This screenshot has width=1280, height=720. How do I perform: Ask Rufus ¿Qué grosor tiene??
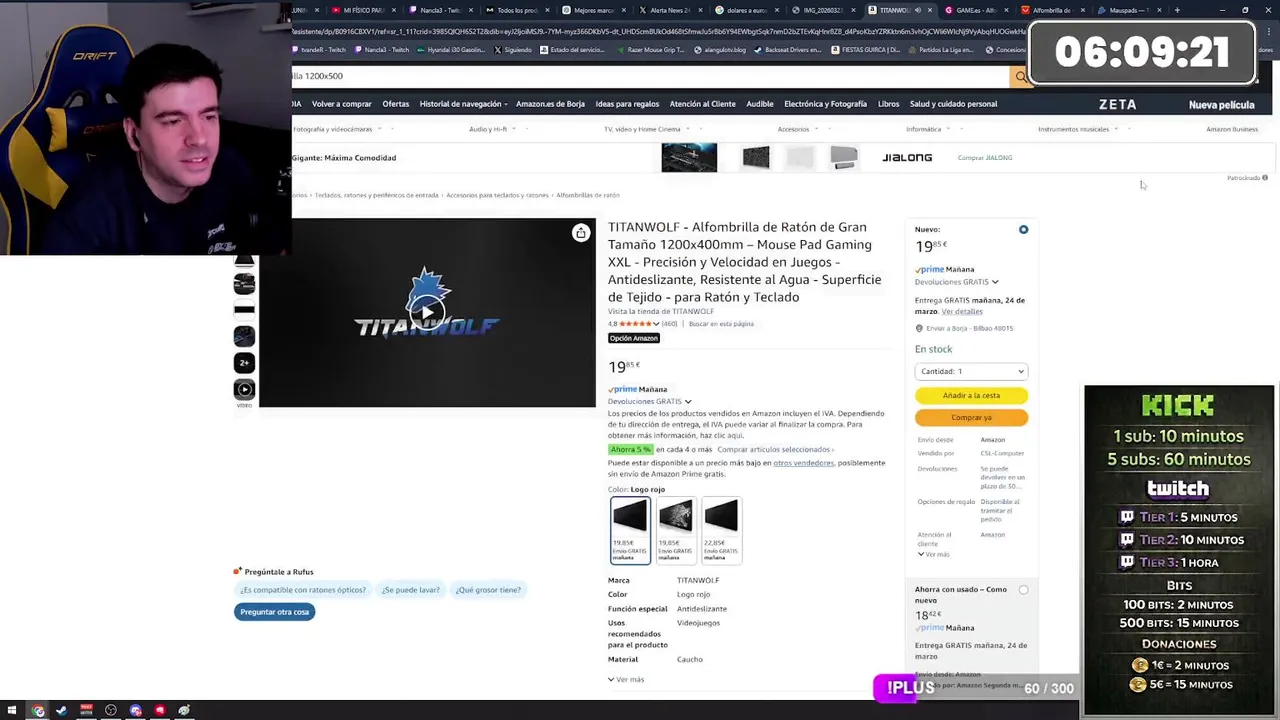488,590
